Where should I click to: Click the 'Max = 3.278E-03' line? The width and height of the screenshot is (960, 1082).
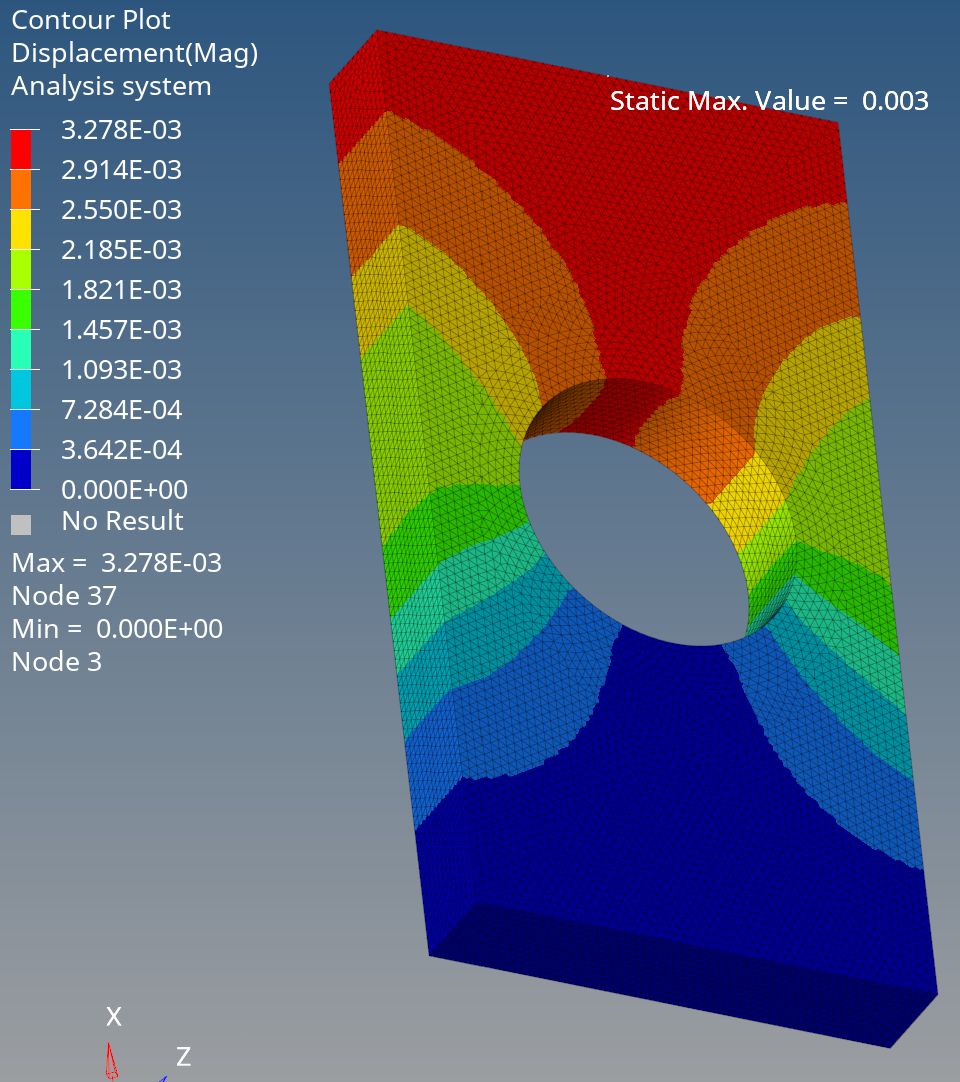pos(117,563)
